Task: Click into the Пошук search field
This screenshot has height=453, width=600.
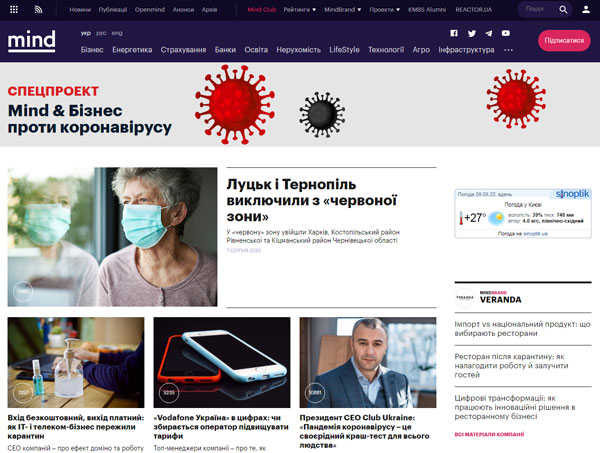Action: [x=538, y=9]
